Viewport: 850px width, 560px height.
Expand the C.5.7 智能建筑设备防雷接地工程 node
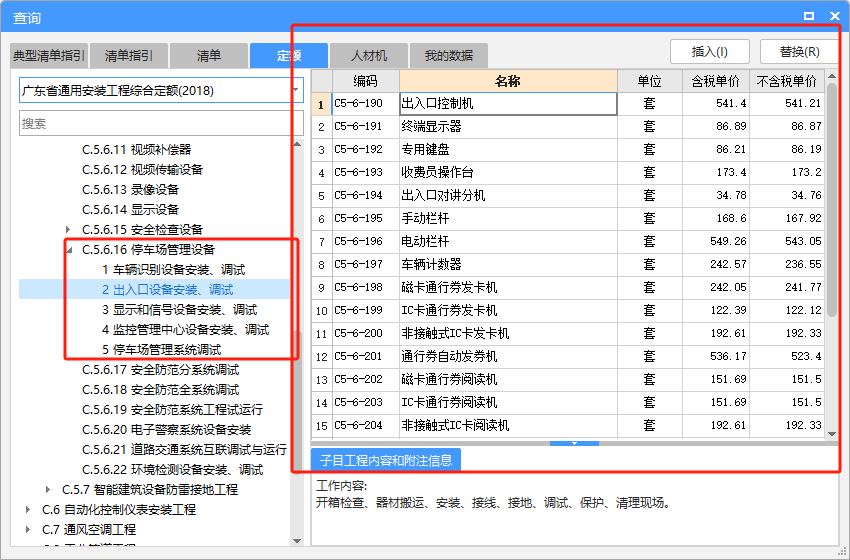48,490
